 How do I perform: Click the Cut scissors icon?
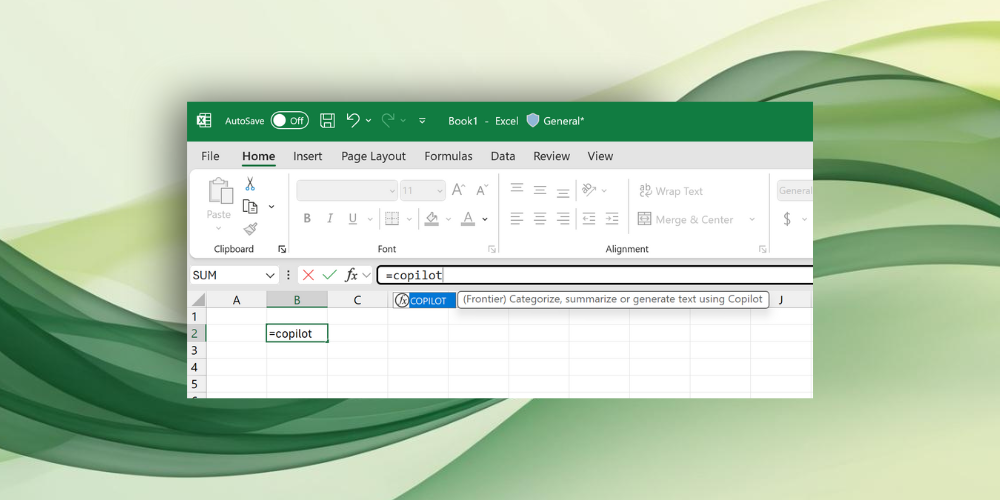point(250,184)
